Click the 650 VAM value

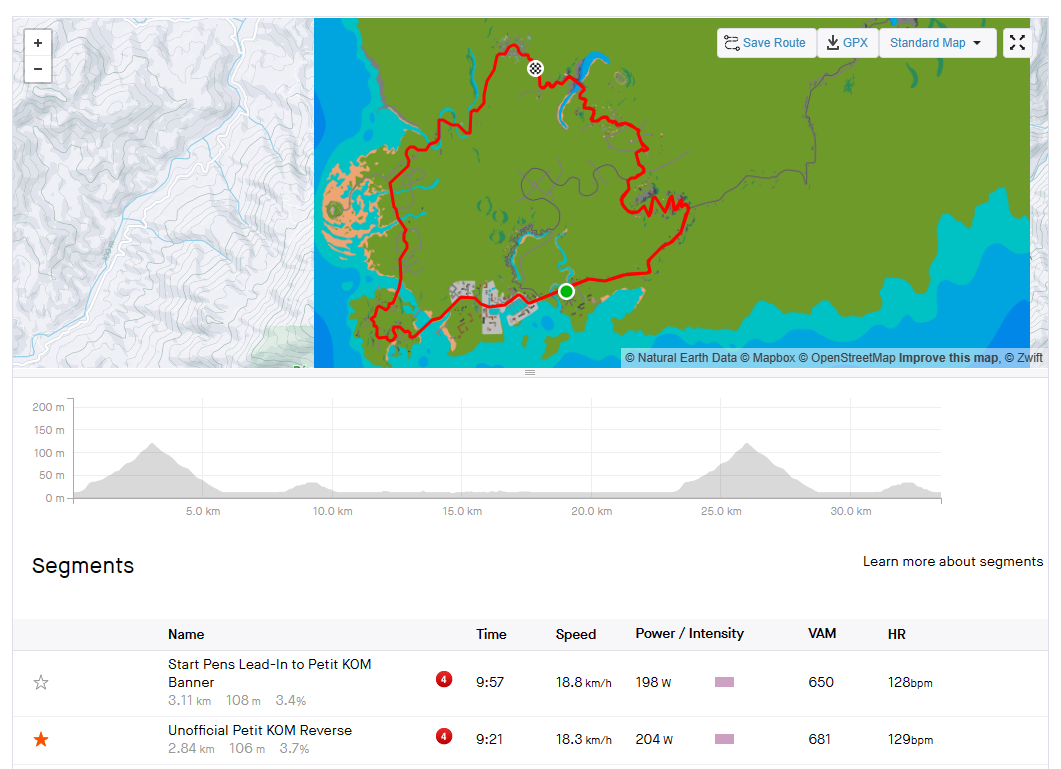point(821,682)
